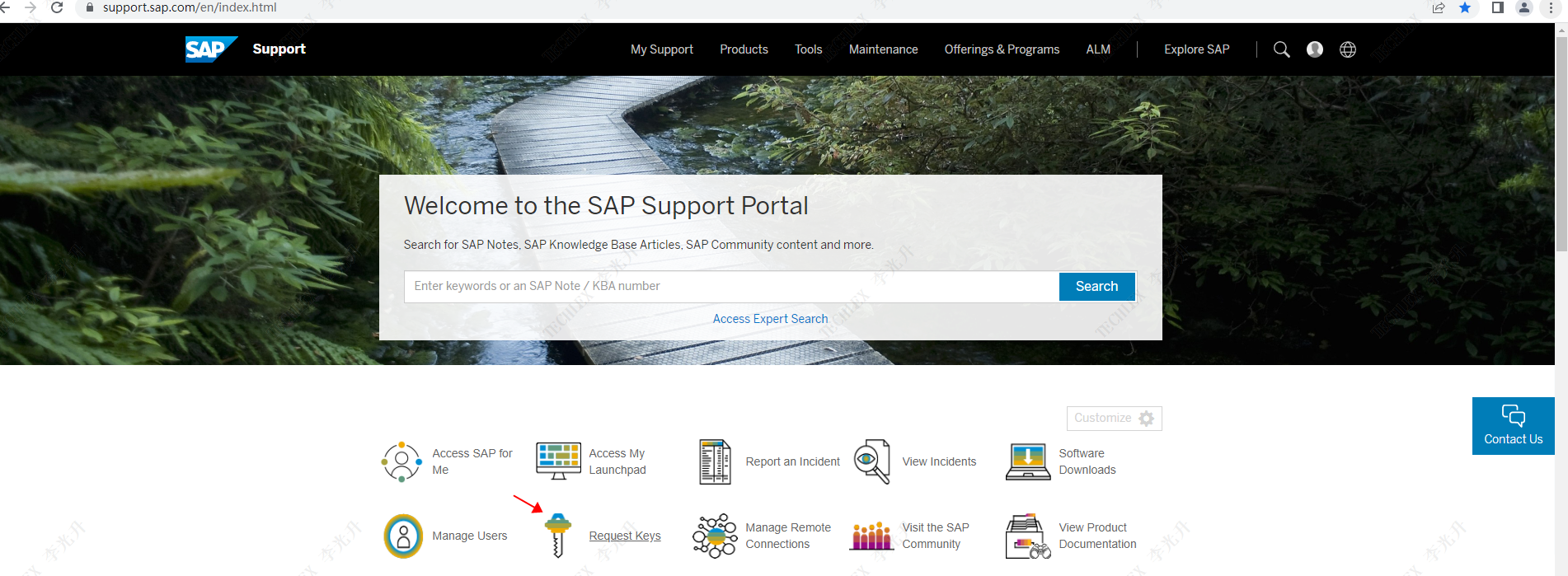
Task: Open the Maintenance menu
Action: click(x=883, y=49)
